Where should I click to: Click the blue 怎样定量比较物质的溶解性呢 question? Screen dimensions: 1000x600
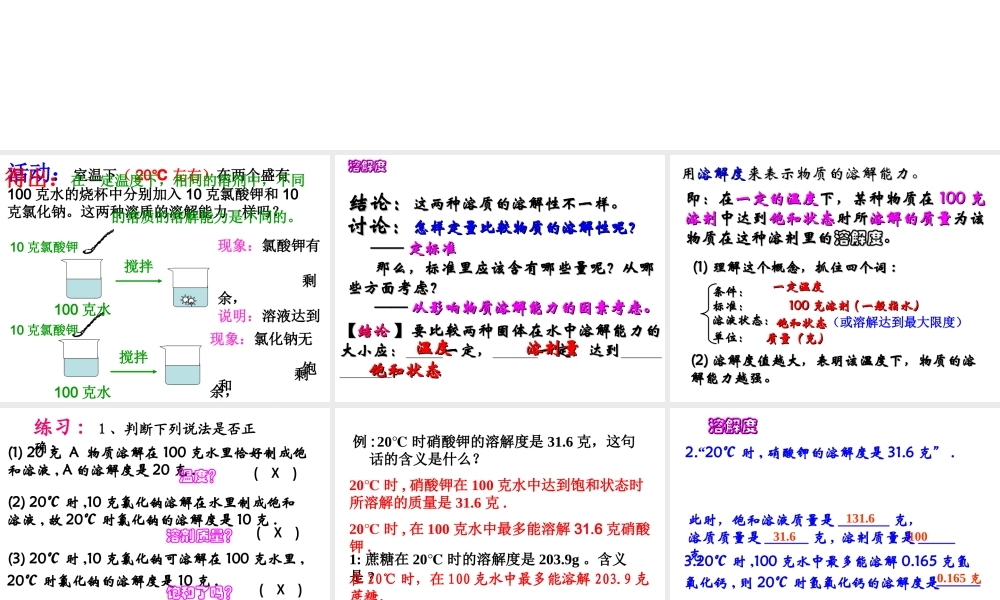click(526, 228)
